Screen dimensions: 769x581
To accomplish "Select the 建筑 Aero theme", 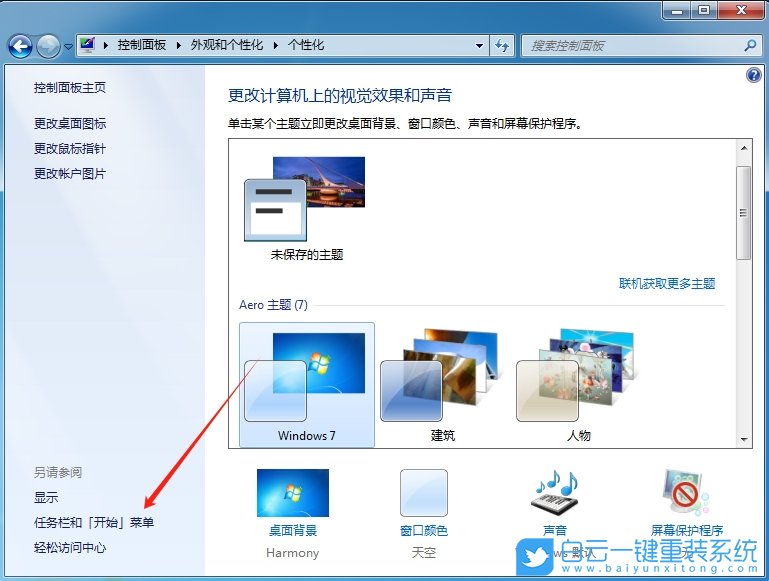I will 442,384.
